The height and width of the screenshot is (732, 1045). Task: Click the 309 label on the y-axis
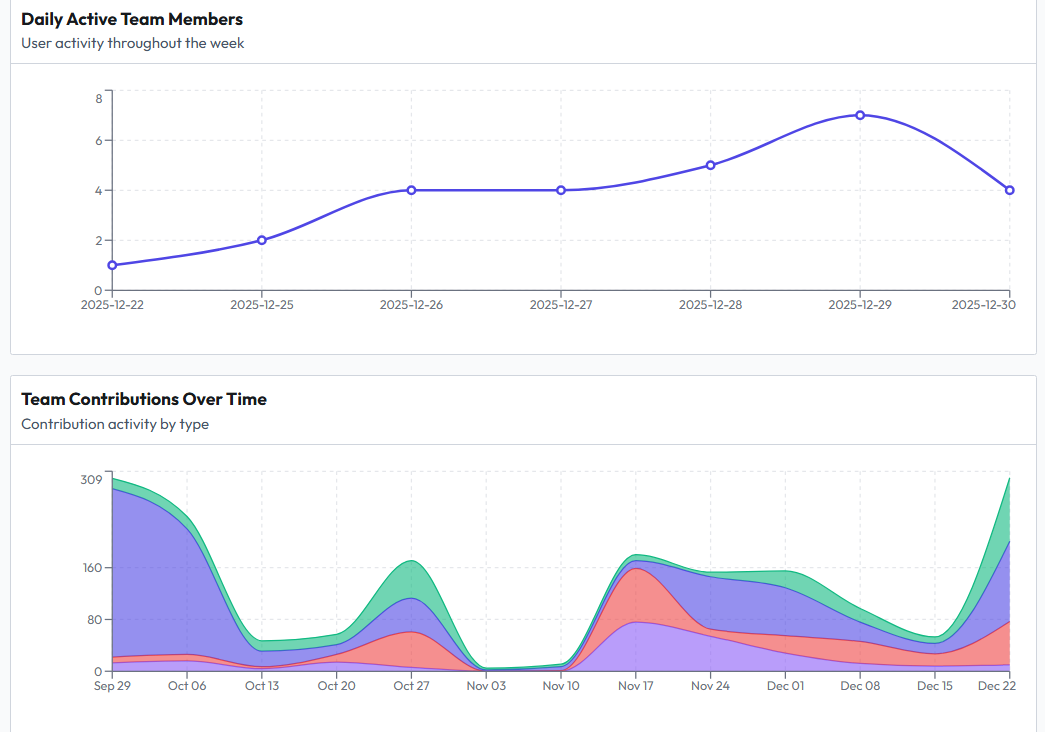point(92,477)
